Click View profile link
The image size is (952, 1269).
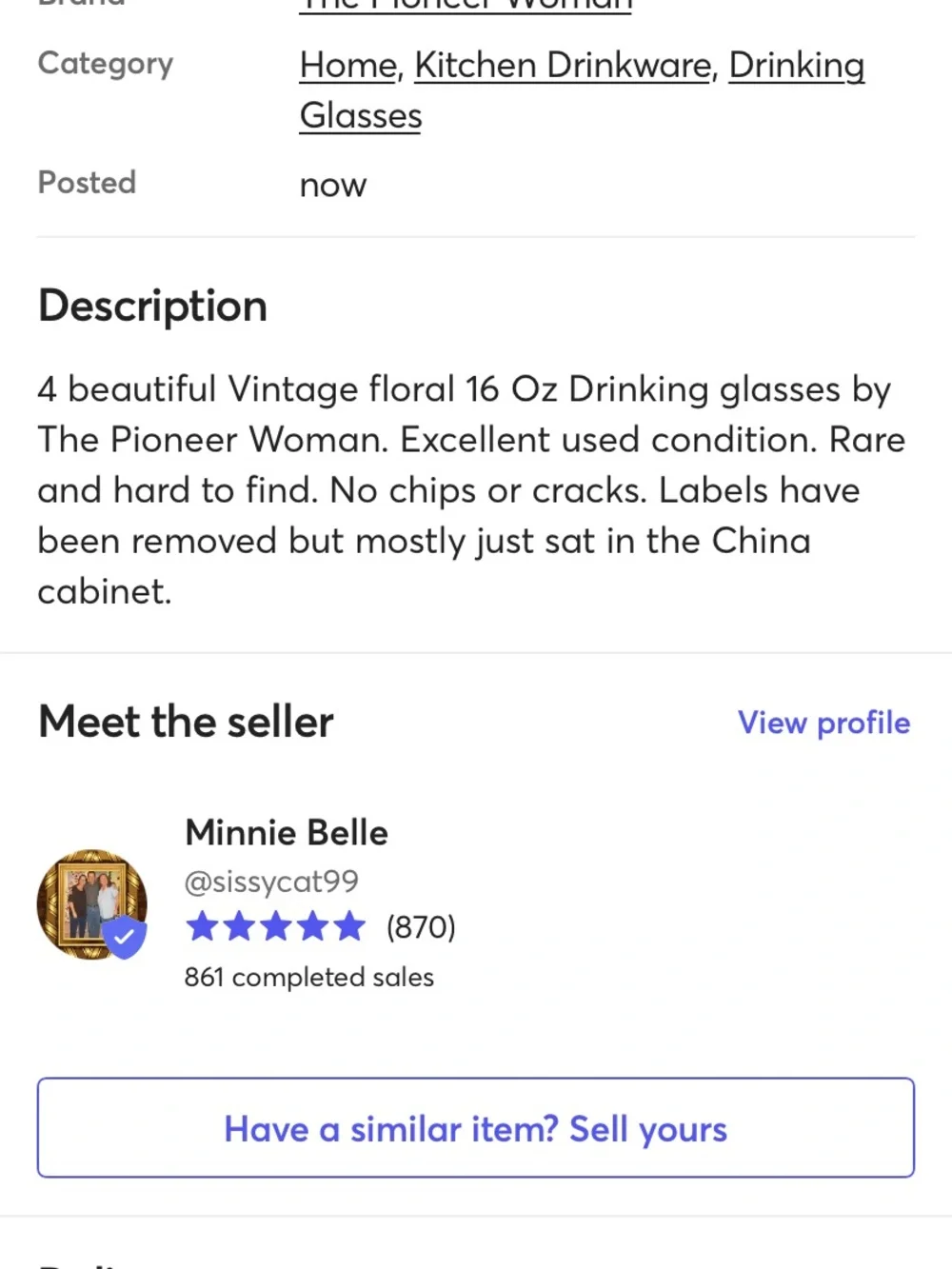pyautogui.click(x=824, y=723)
